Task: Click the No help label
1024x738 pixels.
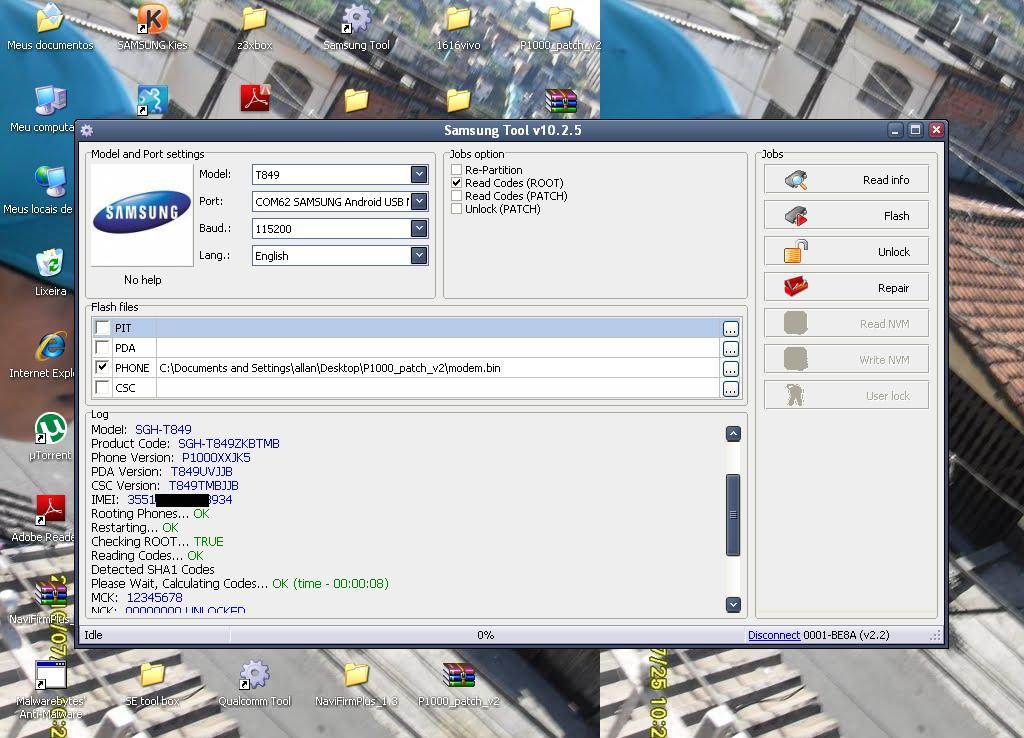Action: [x=142, y=280]
